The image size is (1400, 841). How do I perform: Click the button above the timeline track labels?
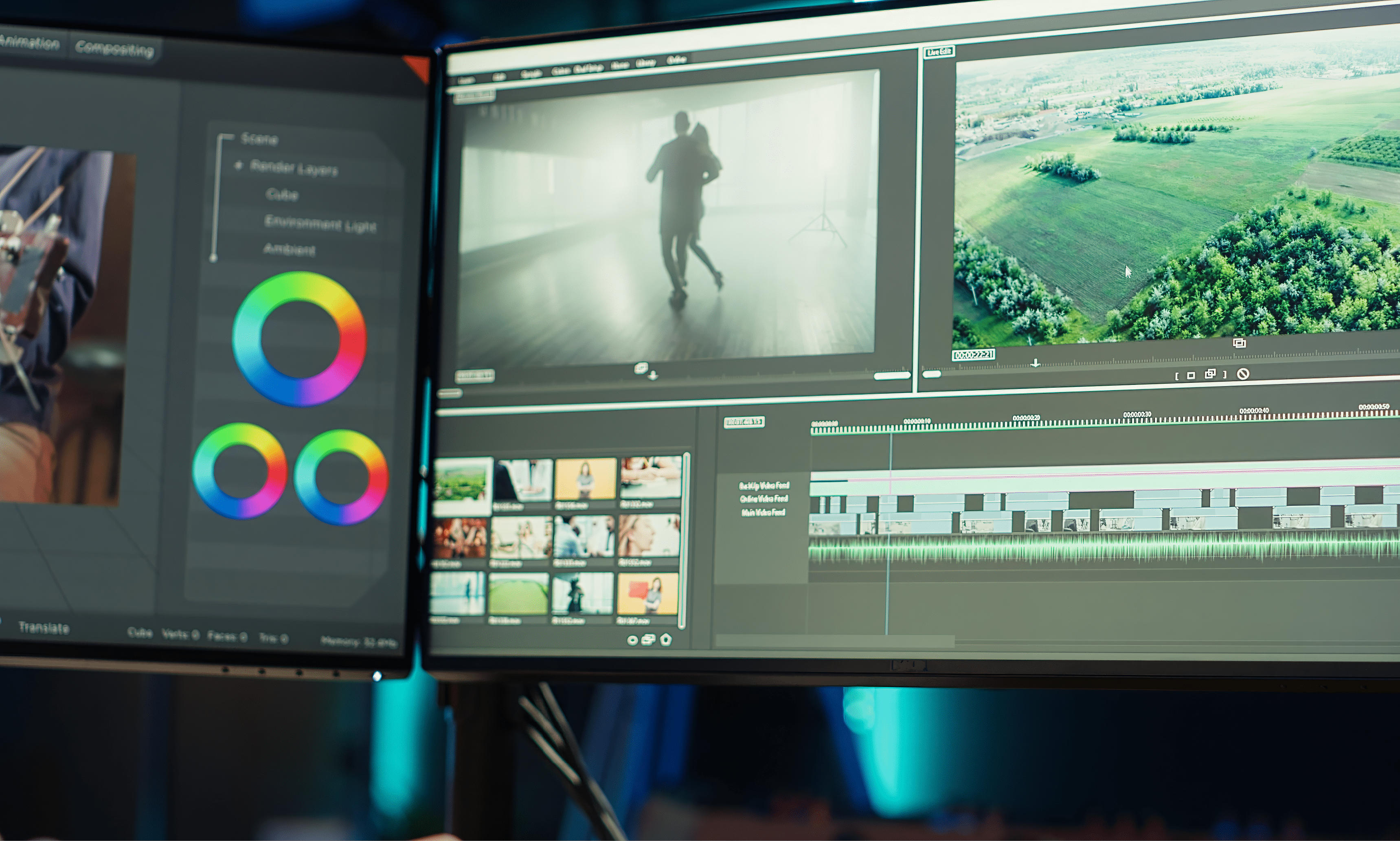pos(744,422)
